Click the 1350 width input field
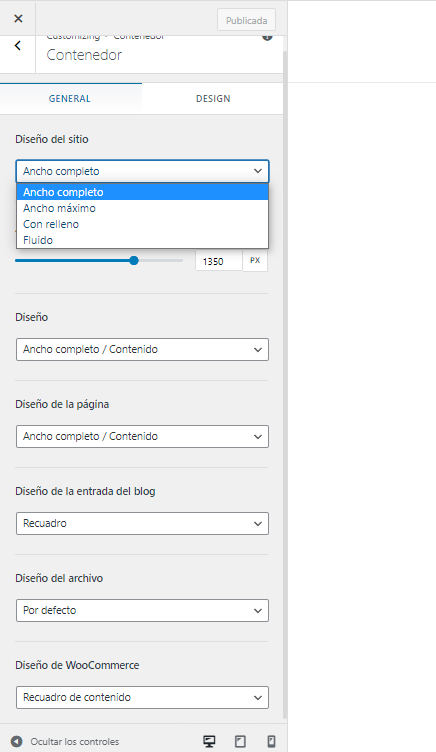The width and height of the screenshot is (436, 752). tap(219, 261)
